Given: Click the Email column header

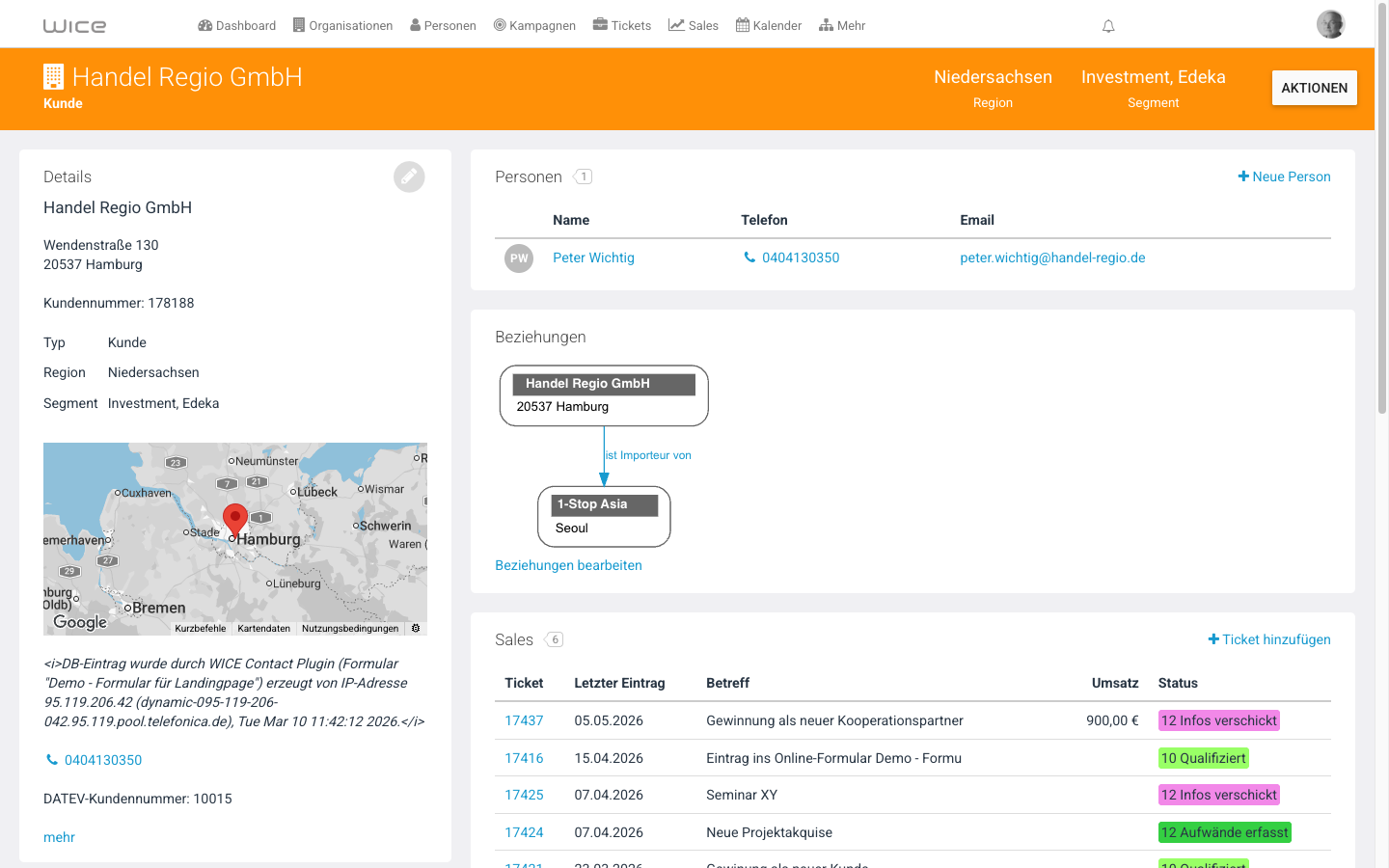Looking at the screenshot, I should pos(977,220).
